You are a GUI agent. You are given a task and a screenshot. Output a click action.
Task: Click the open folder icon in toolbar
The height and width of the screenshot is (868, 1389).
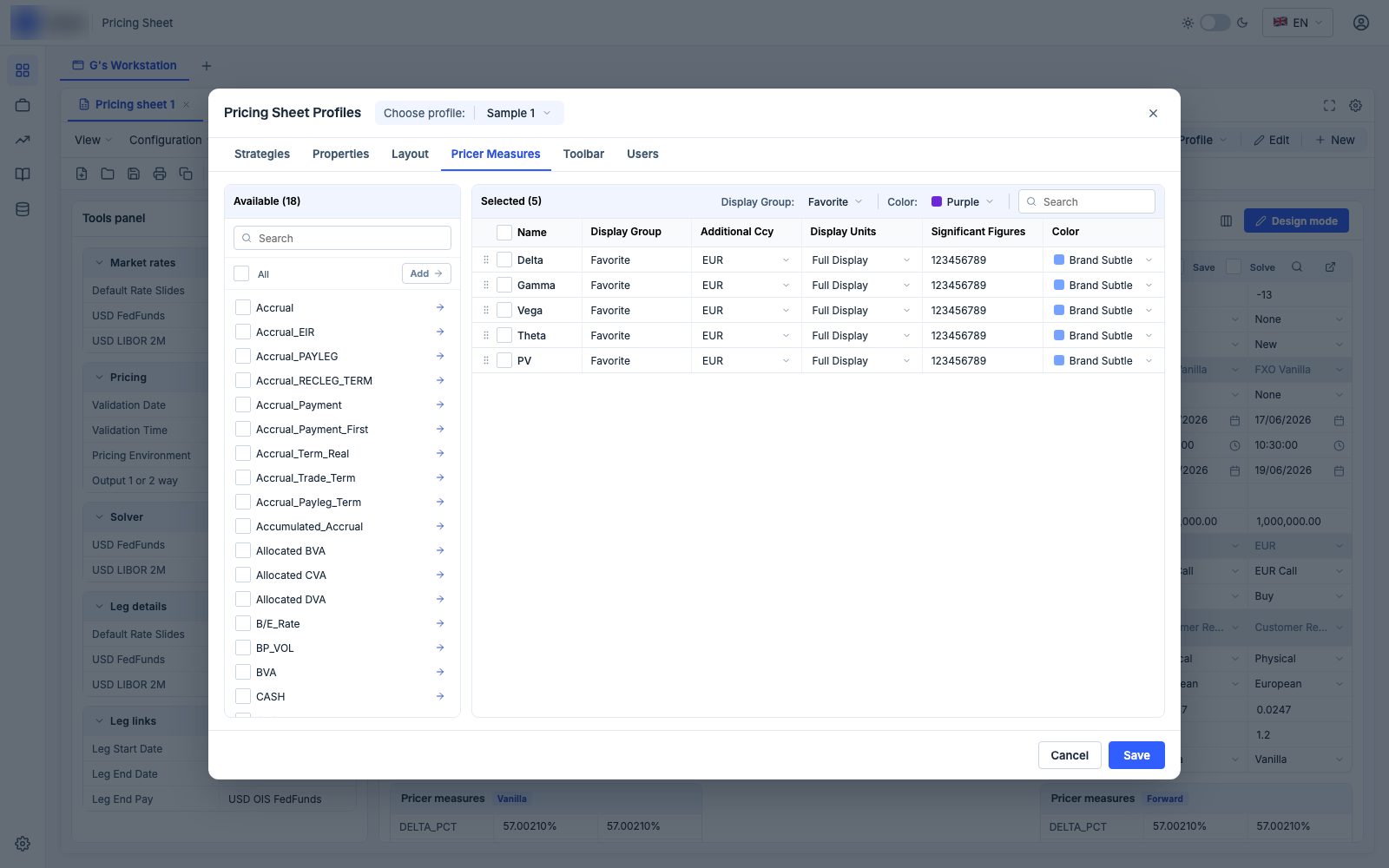pos(108,174)
